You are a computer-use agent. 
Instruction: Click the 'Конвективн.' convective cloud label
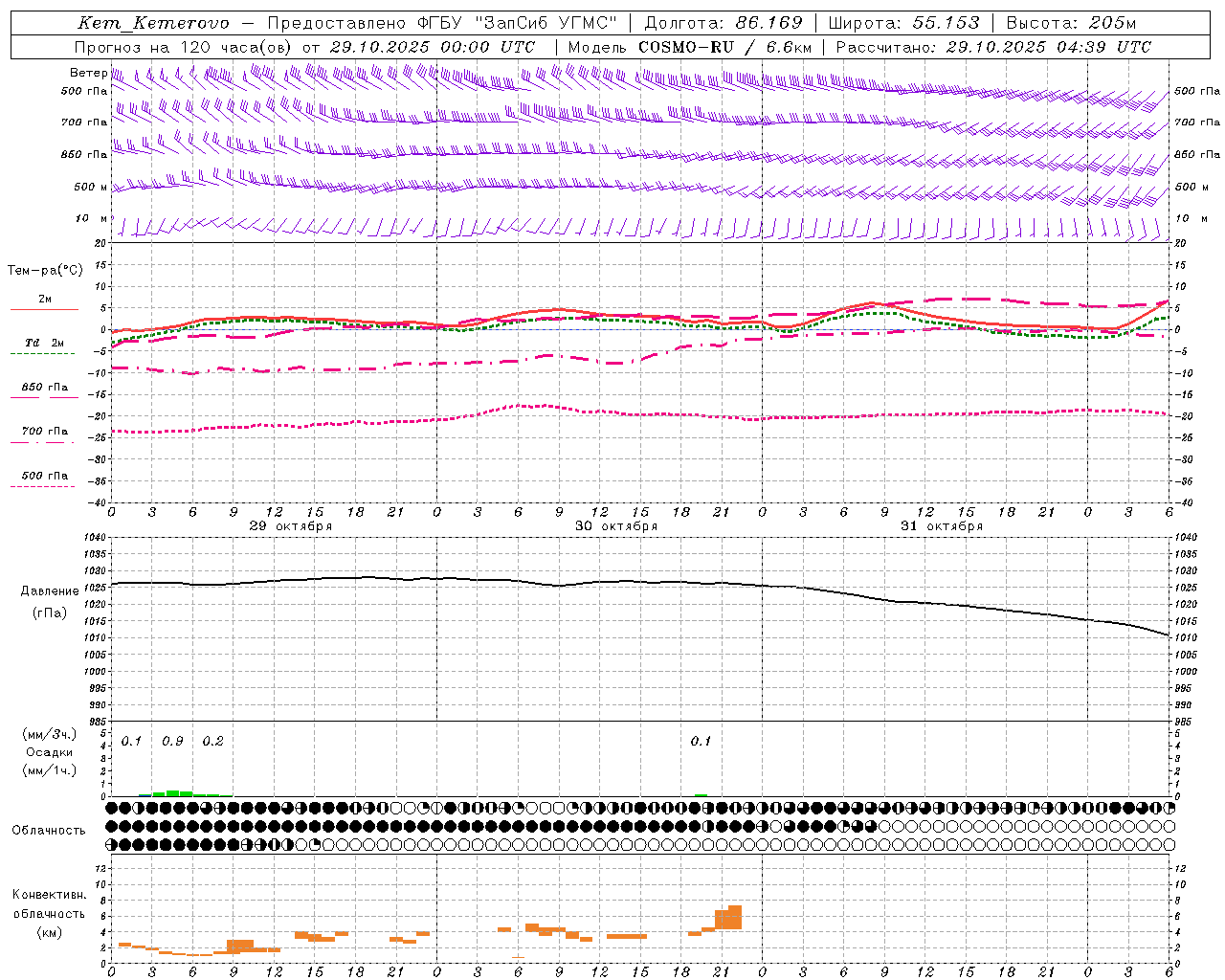tap(50, 895)
